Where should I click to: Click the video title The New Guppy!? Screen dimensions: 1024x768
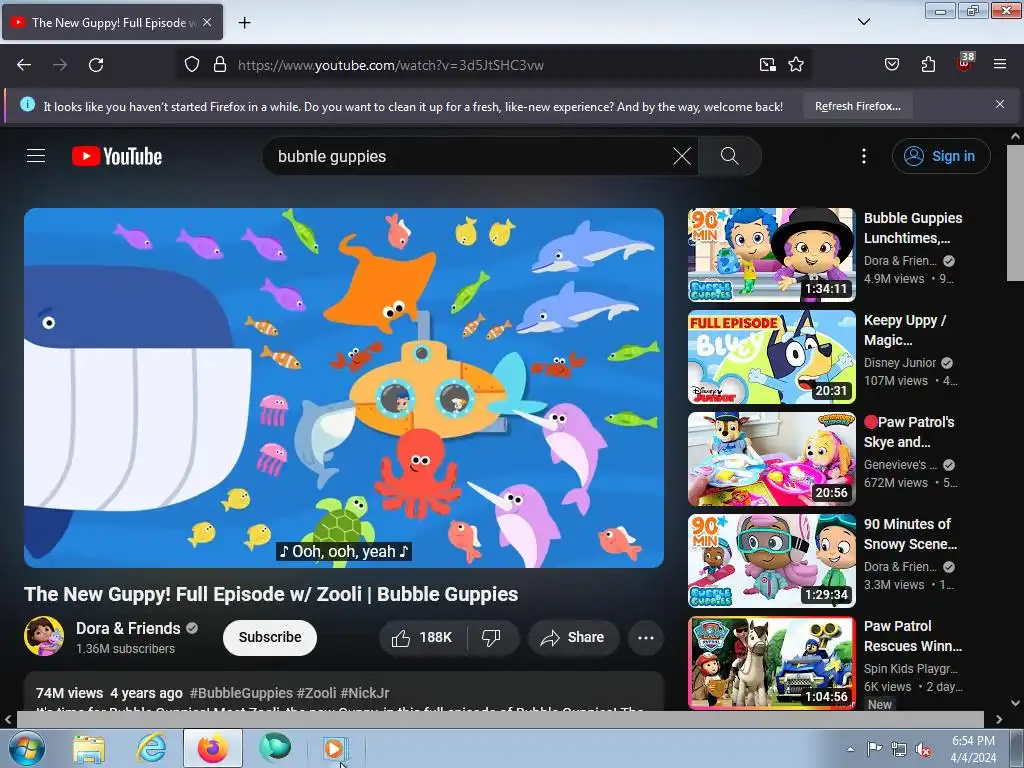[x=271, y=594]
